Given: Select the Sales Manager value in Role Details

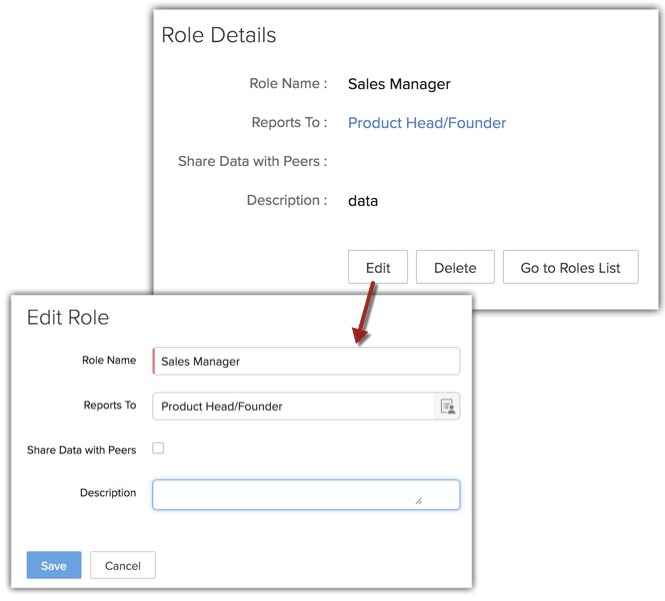Looking at the screenshot, I should pyautogui.click(x=399, y=84).
